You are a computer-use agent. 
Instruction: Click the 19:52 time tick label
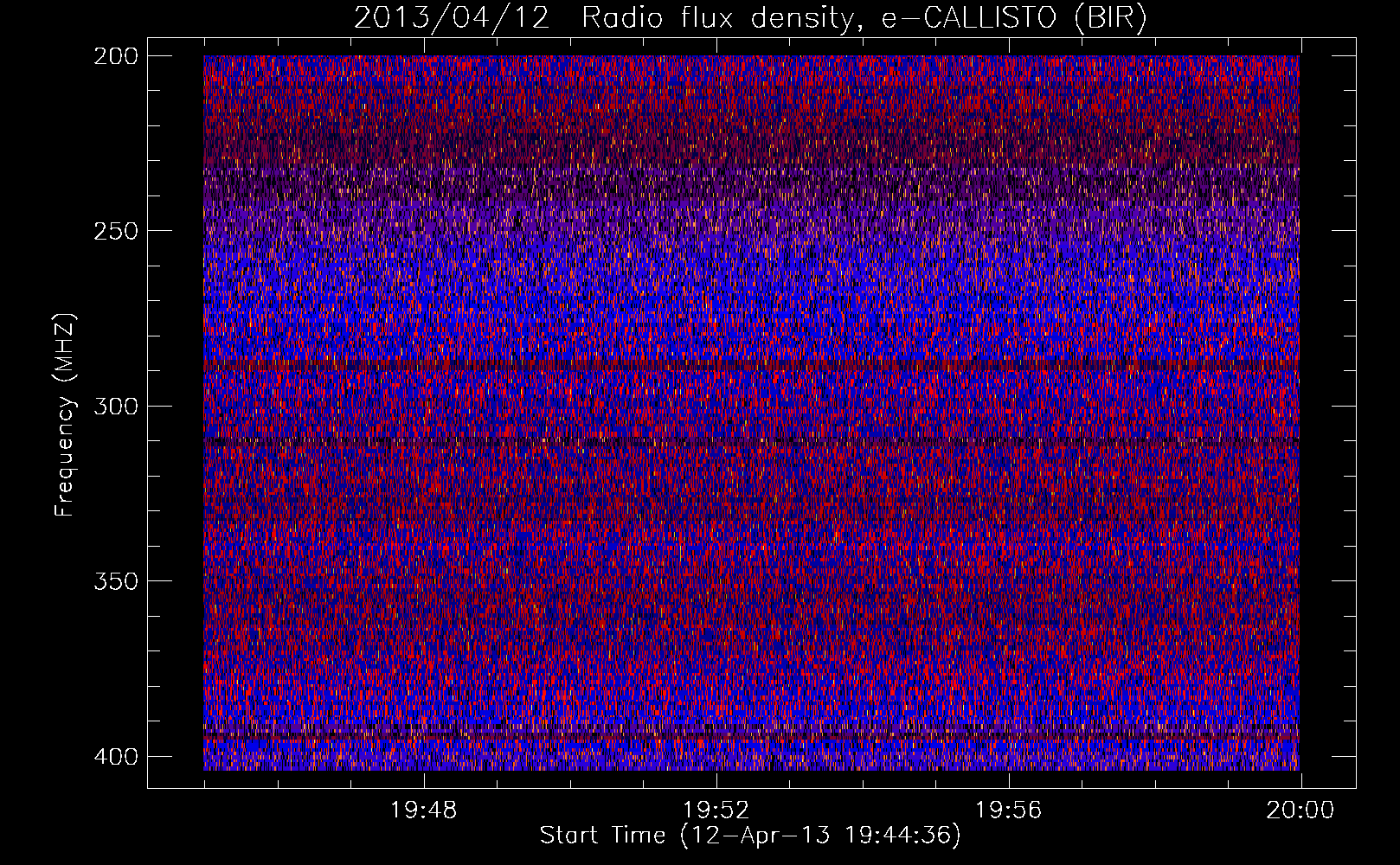pos(716,811)
